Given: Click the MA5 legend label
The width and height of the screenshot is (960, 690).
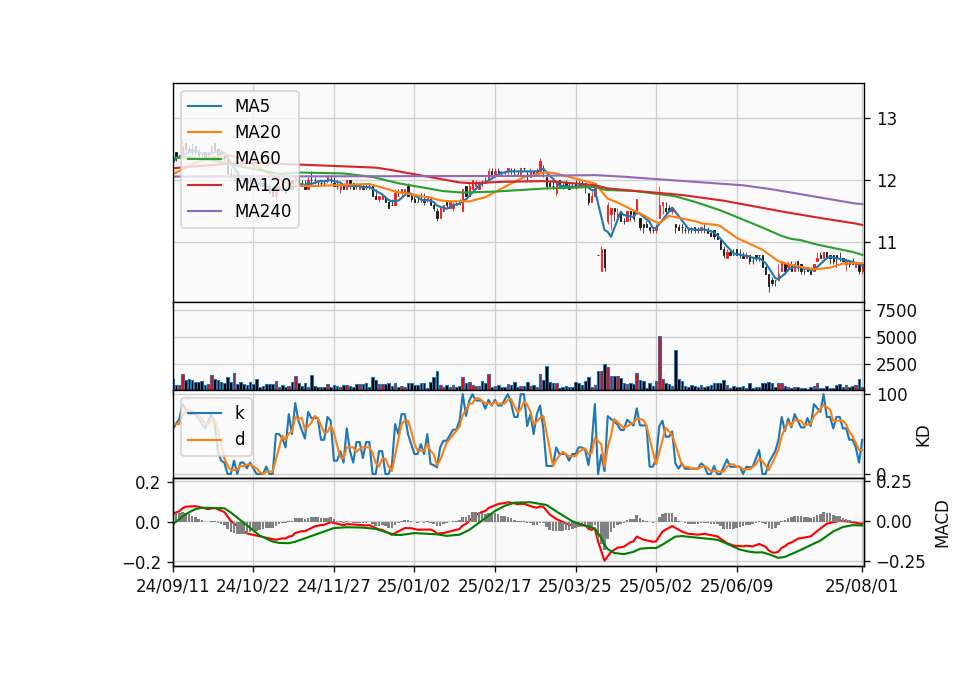Looking at the screenshot, I should [252, 106].
